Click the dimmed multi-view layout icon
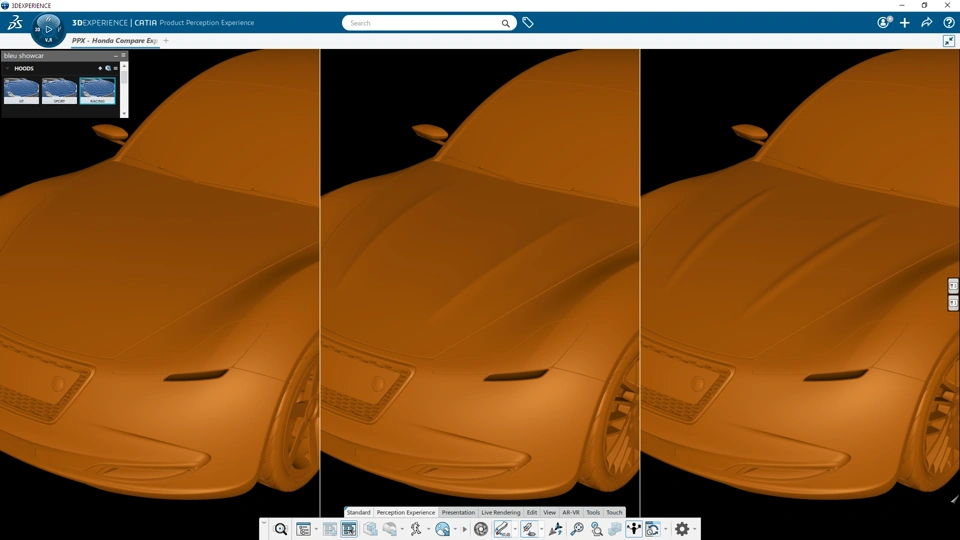 (329, 529)
